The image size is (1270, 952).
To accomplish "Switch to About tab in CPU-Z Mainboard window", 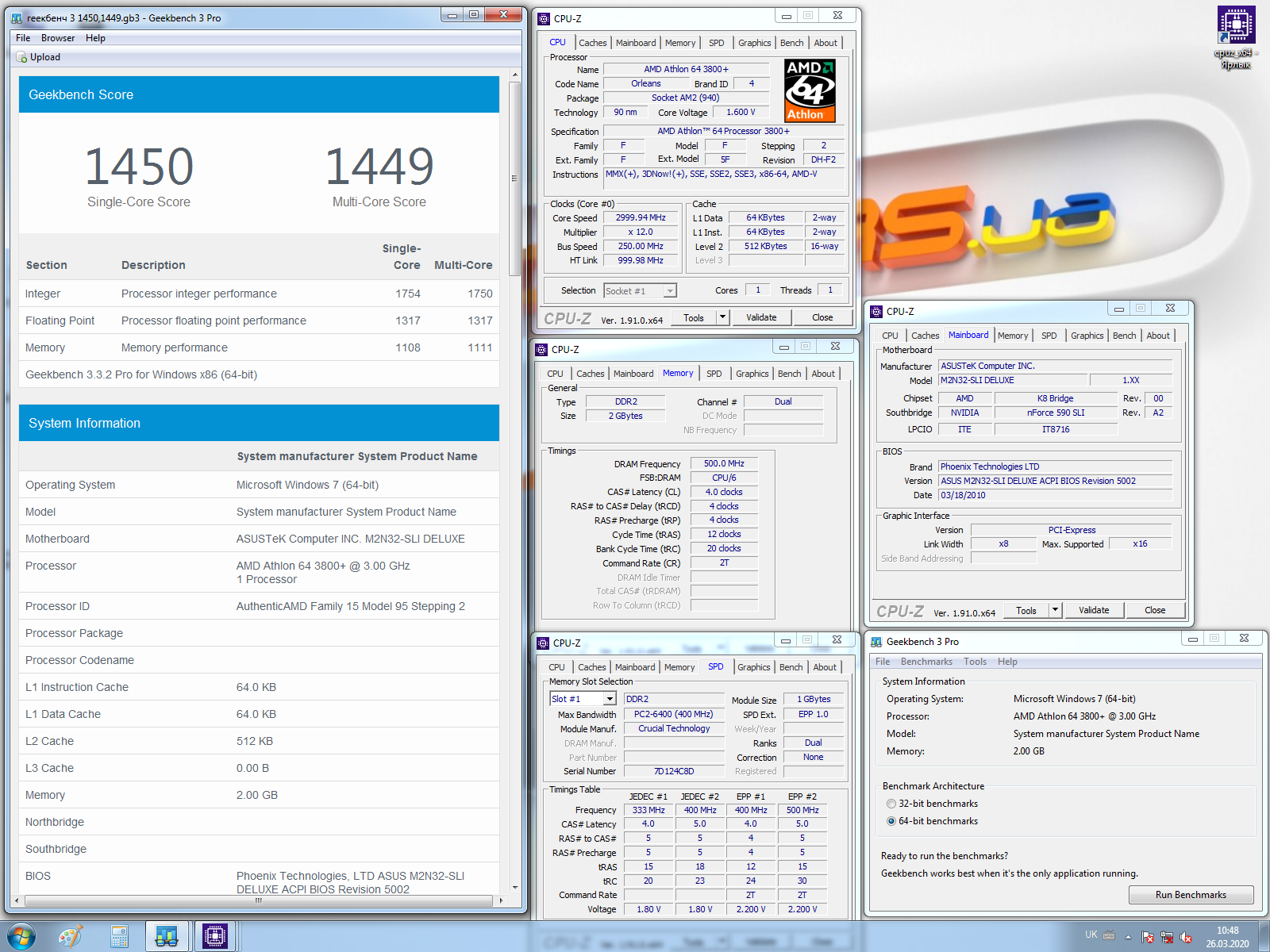I will pos(1158,336).
